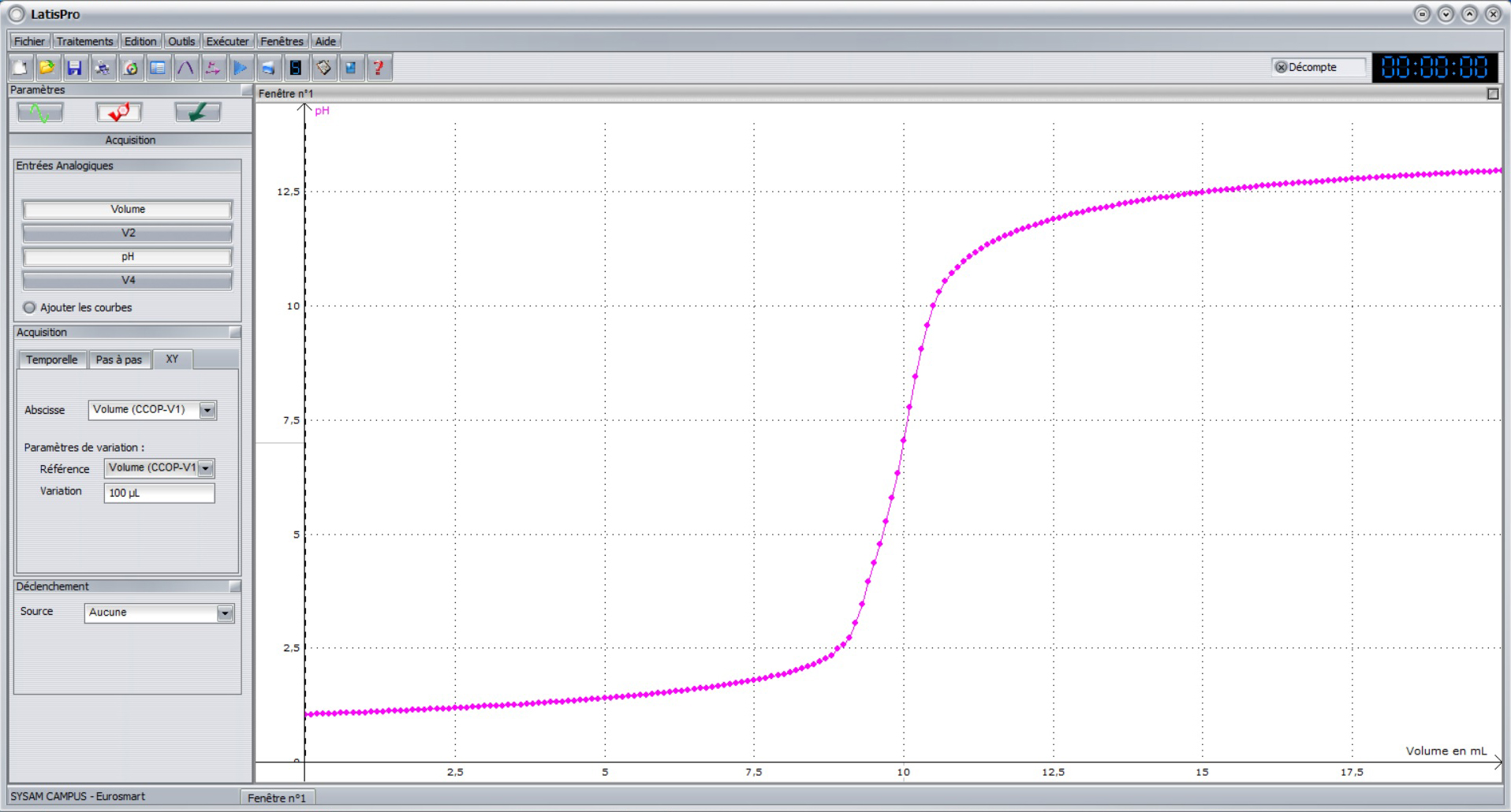Click the notepad icon in the toolbar
Image resolution: width=1511 pixels, height=812 pixels.
click(323, 68)
